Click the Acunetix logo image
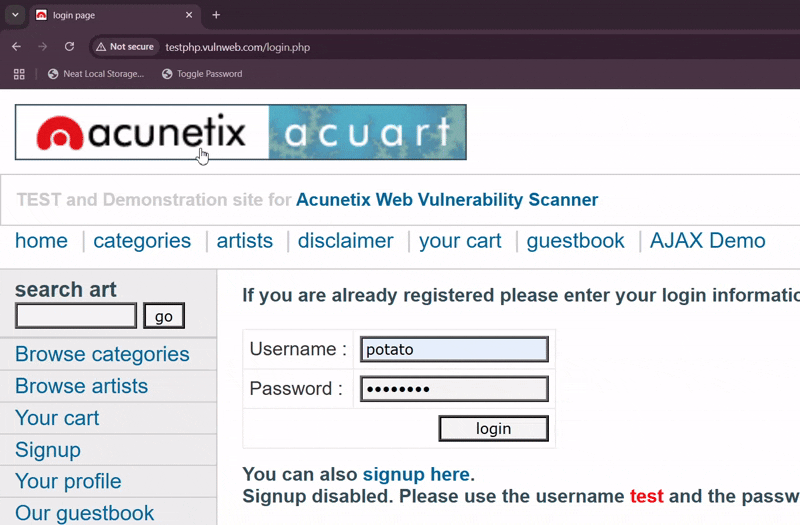 coord(142,132)
